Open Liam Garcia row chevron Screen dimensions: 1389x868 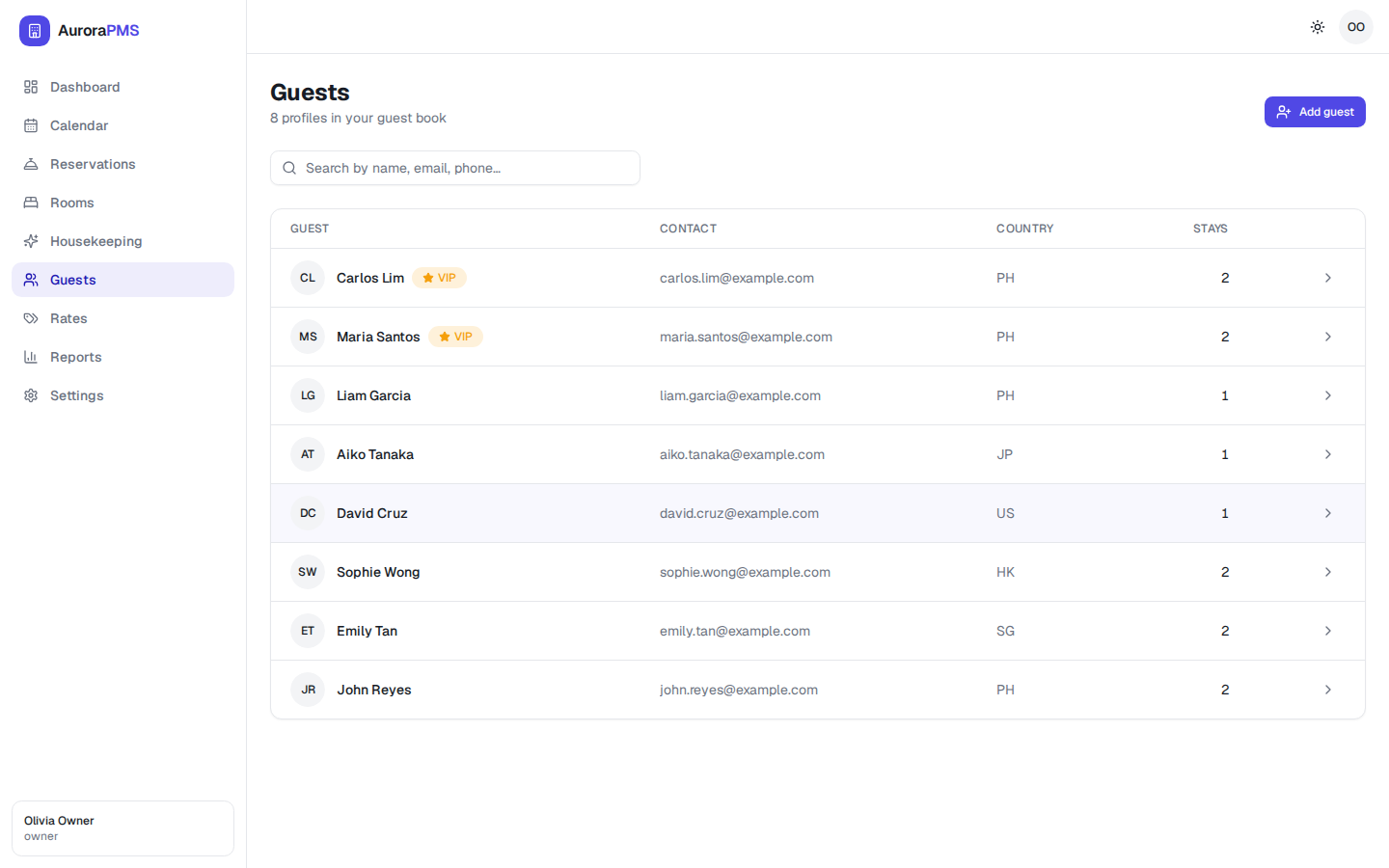[x=1328, y=395]
